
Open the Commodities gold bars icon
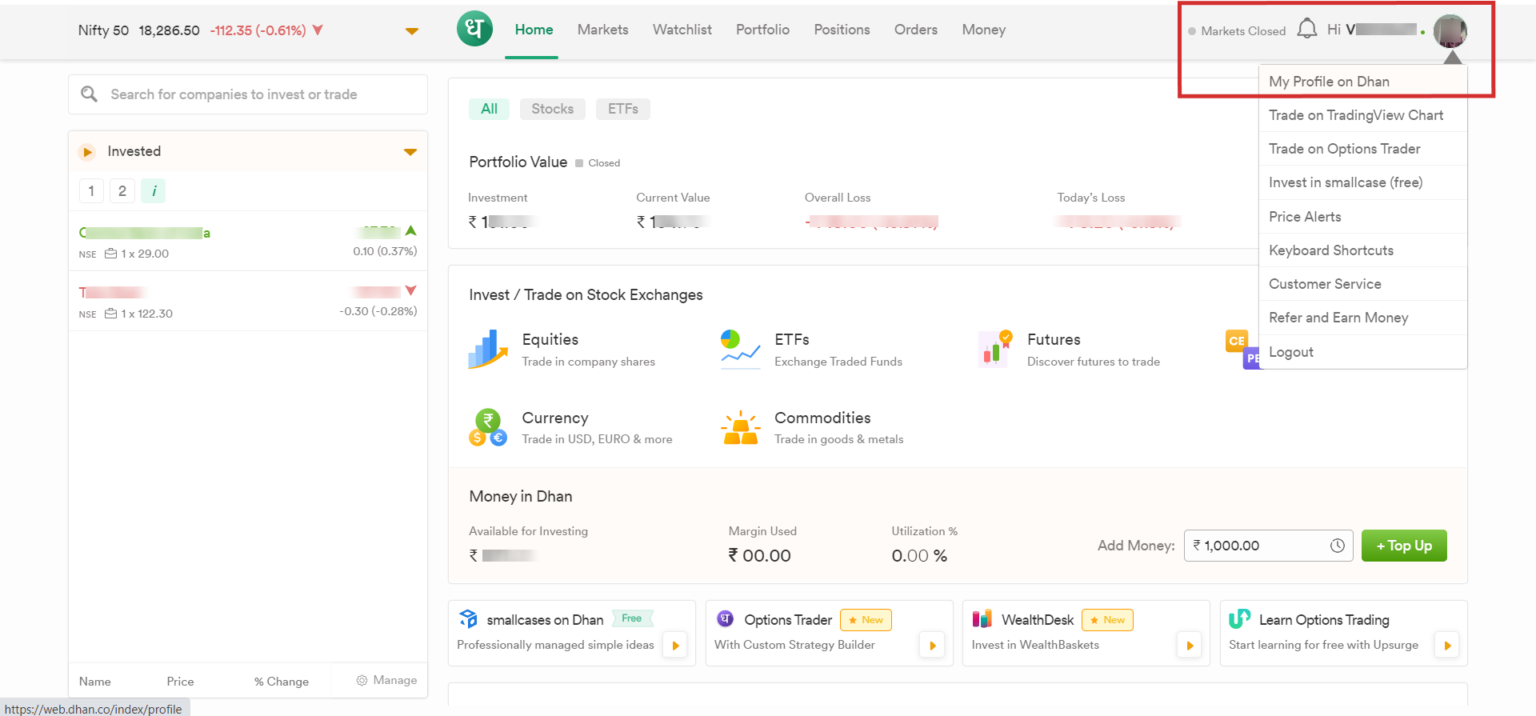(x=740, y=427)
